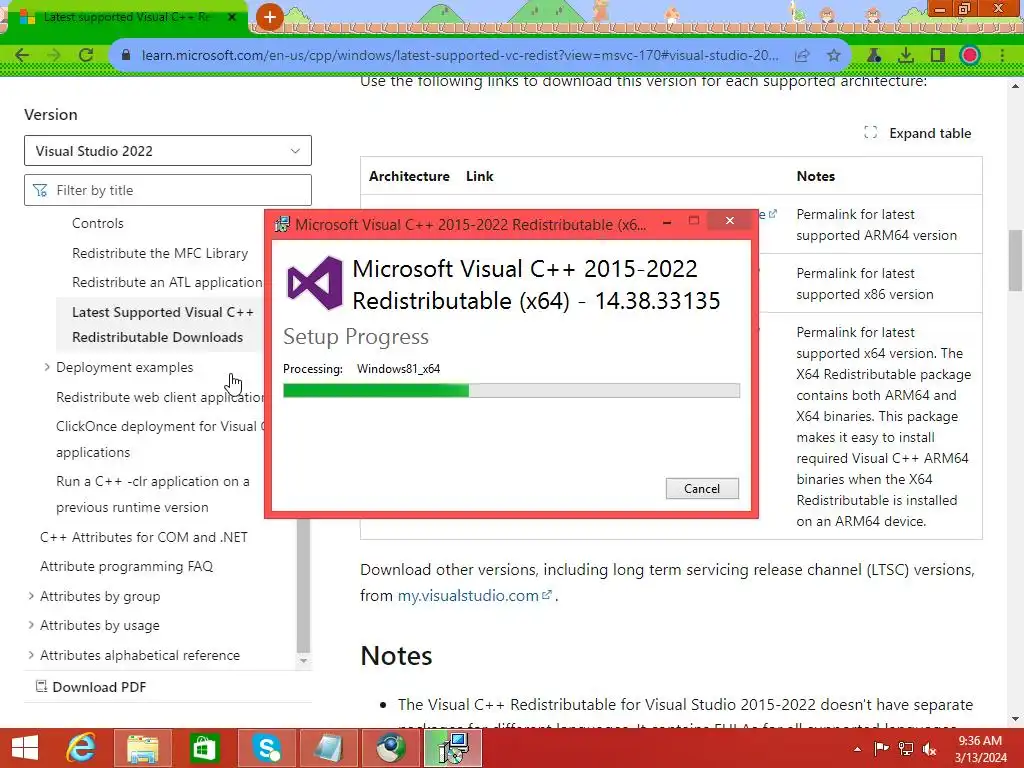Viewport: 1024px width, 768px height.
Task: Click the Expand table button
Action: (x=918, y=133)
